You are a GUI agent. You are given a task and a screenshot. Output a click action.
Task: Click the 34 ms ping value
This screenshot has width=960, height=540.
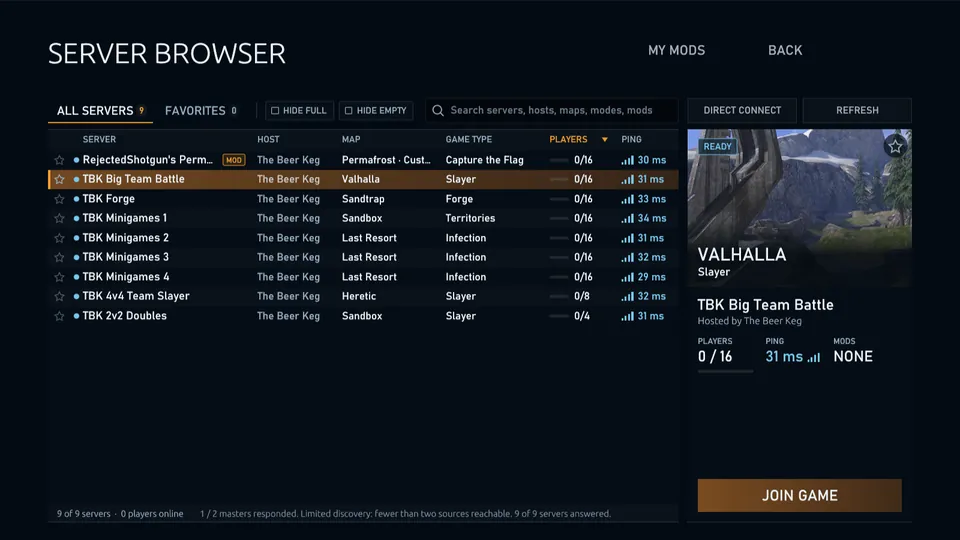pyautogui.click(x=651, y=218)
